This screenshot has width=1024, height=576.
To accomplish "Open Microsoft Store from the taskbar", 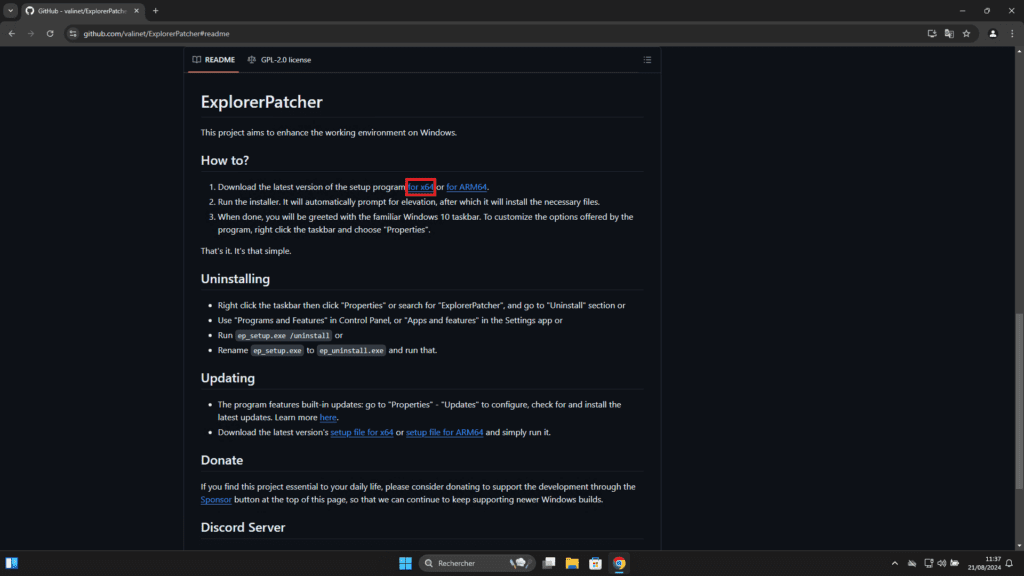I will [595, 563].
